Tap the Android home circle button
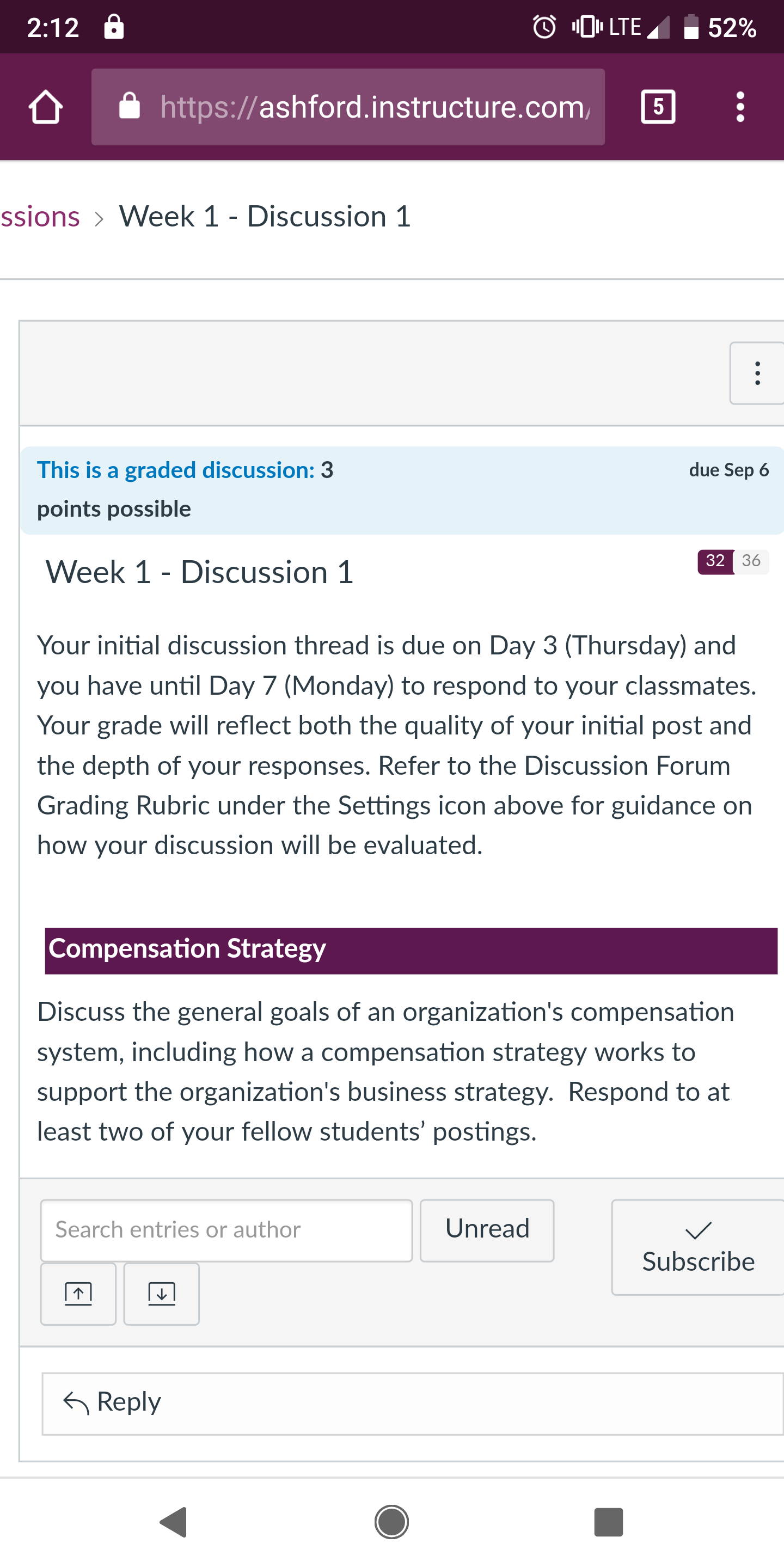This screenshot has height=1568, width=784. (391, 1522)
